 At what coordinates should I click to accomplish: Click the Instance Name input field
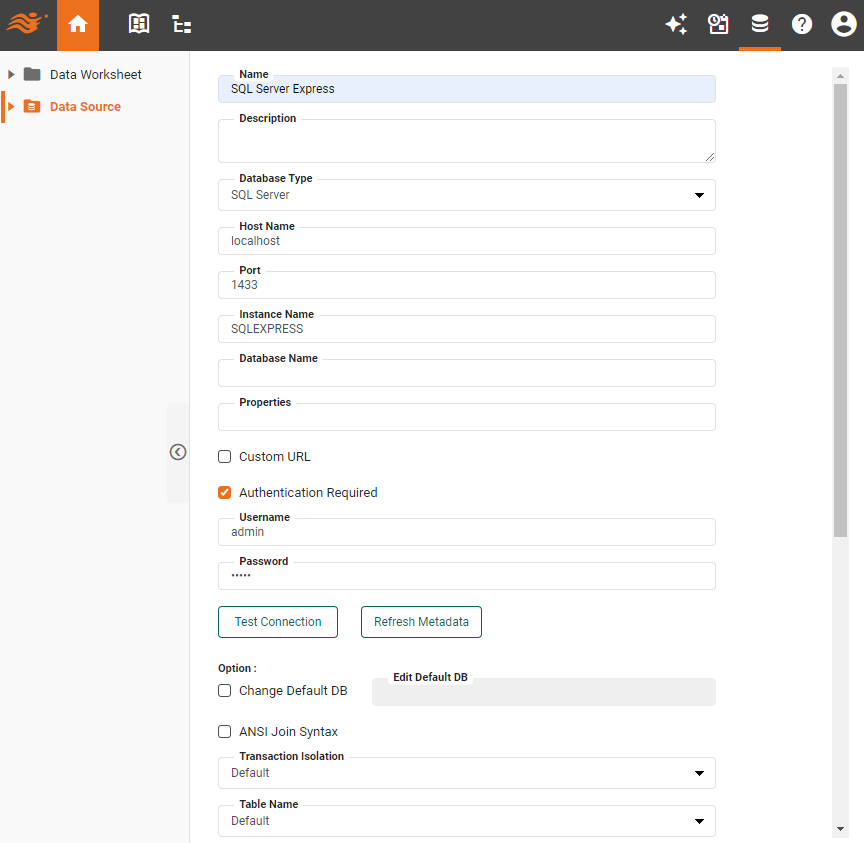(466, 328)
